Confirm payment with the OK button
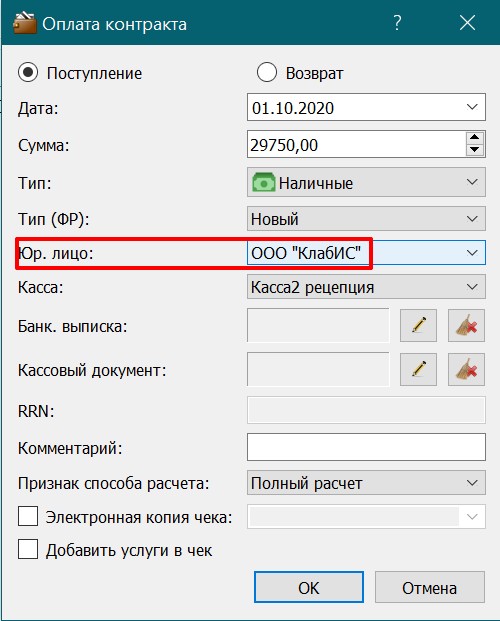 pos(309,587)
